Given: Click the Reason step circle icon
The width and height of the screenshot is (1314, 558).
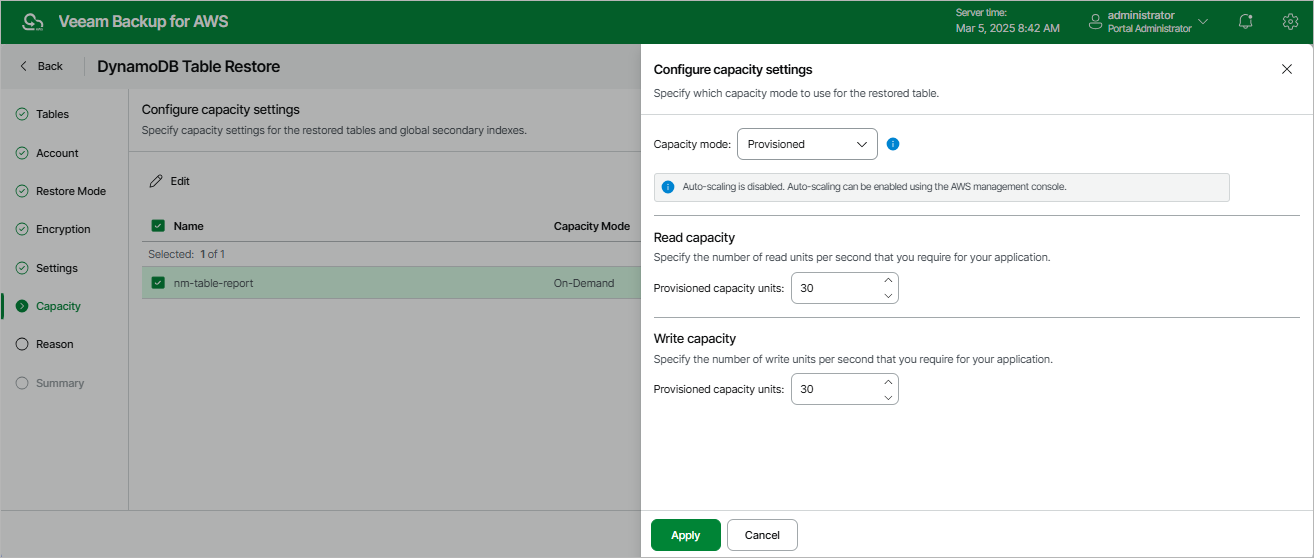Looking at the screenshot, I should pyautogui.click(x=22, y=344).
